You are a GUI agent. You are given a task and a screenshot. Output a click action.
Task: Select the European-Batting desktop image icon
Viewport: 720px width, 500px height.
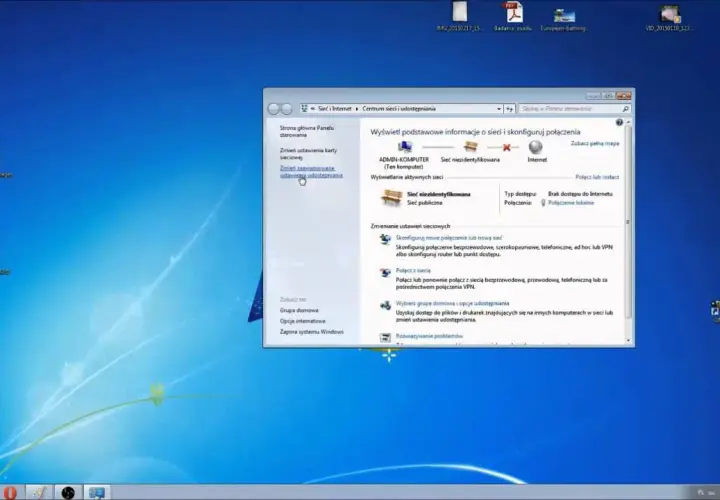click(x=564, y=18)
